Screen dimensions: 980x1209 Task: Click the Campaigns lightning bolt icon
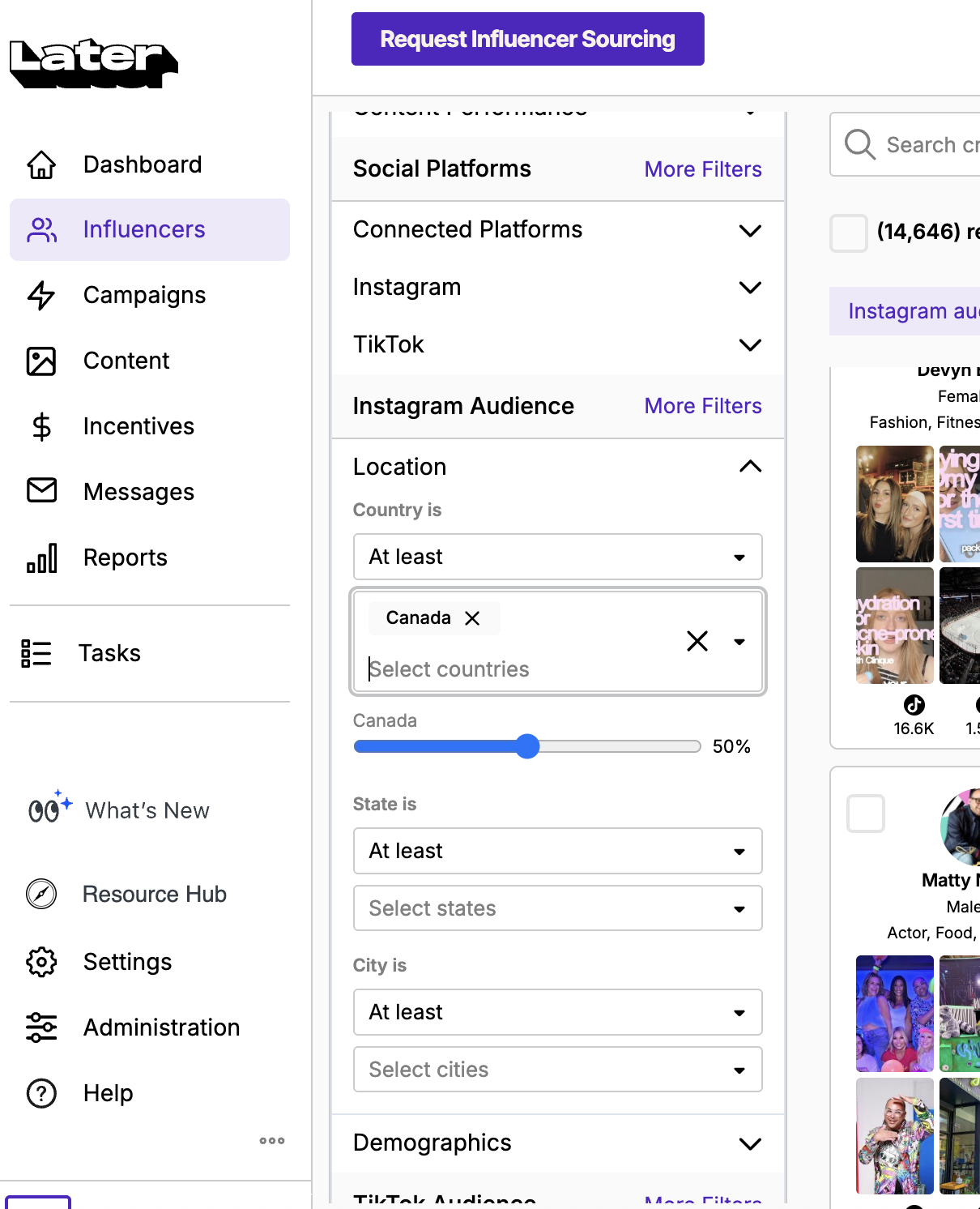click(x=41, y=296)
